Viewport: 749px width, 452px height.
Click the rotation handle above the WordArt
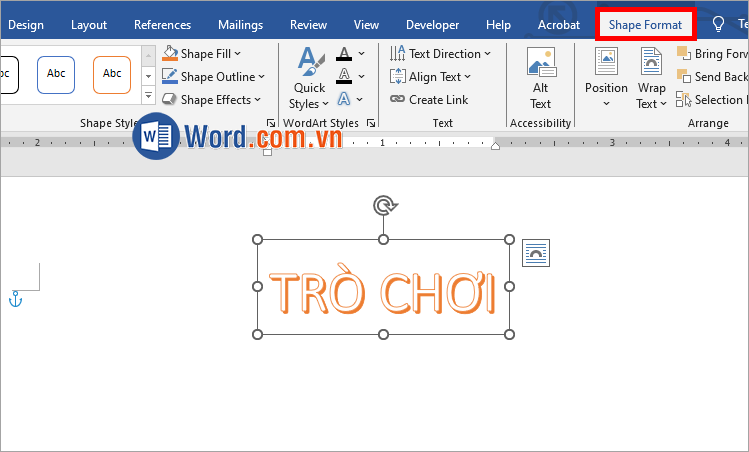(x=384, y=206)
